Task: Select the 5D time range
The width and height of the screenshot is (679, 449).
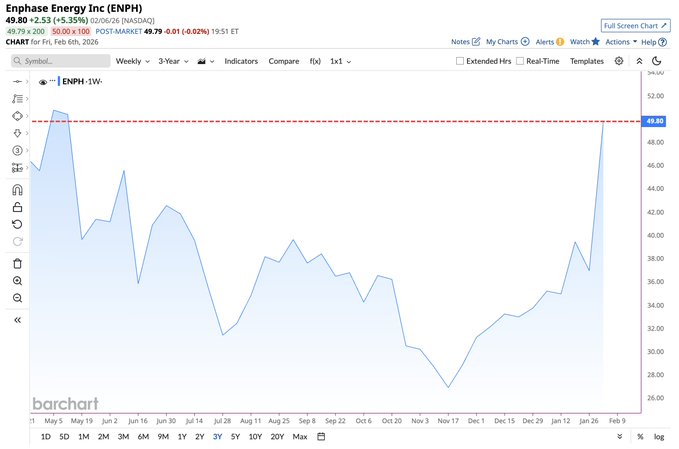Action: click(x=64, y=436)
